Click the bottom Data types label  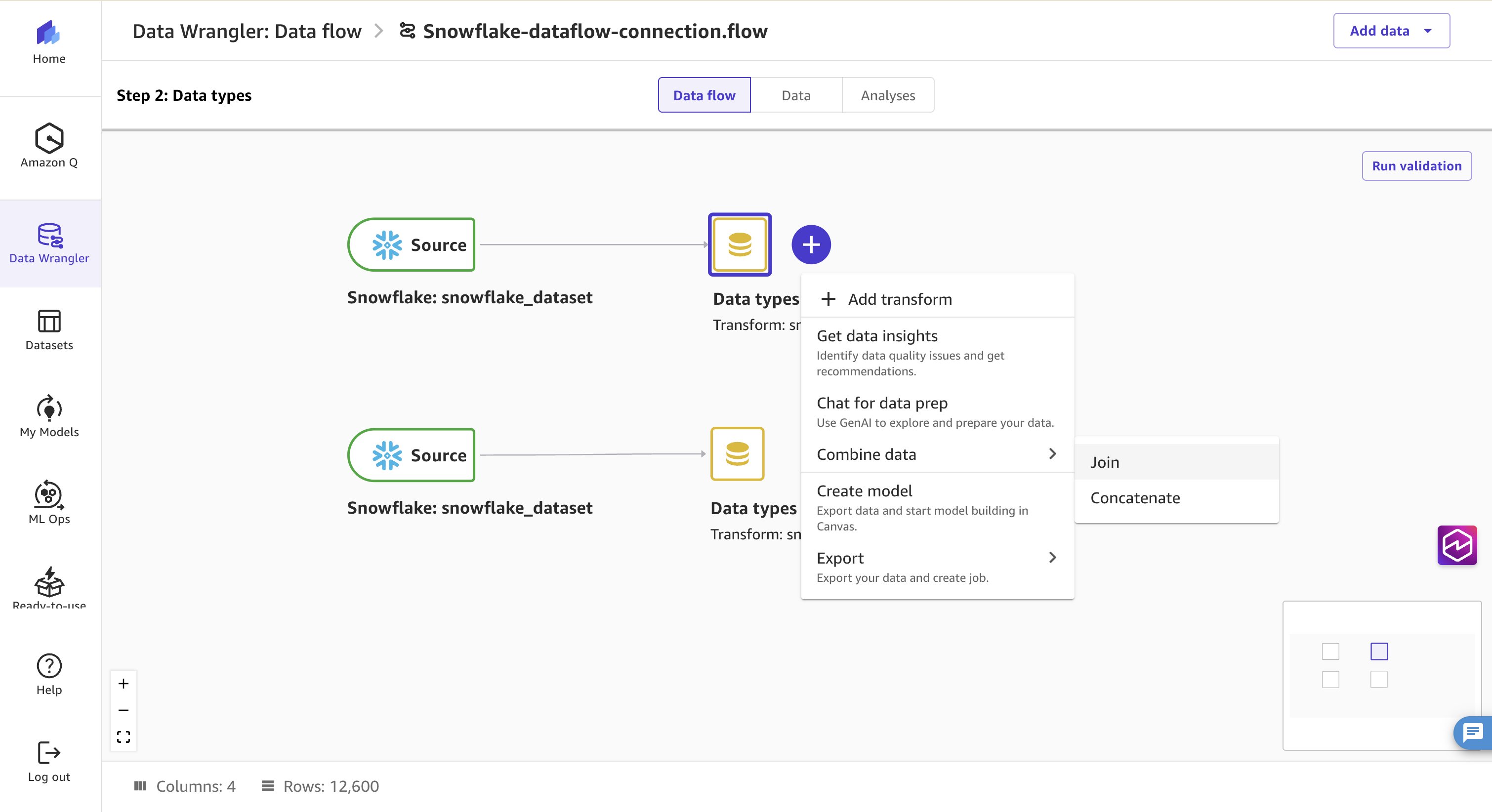(753, 508)
